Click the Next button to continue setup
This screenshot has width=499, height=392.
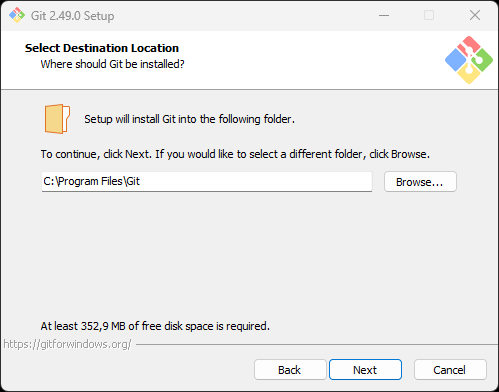point(365,369)
